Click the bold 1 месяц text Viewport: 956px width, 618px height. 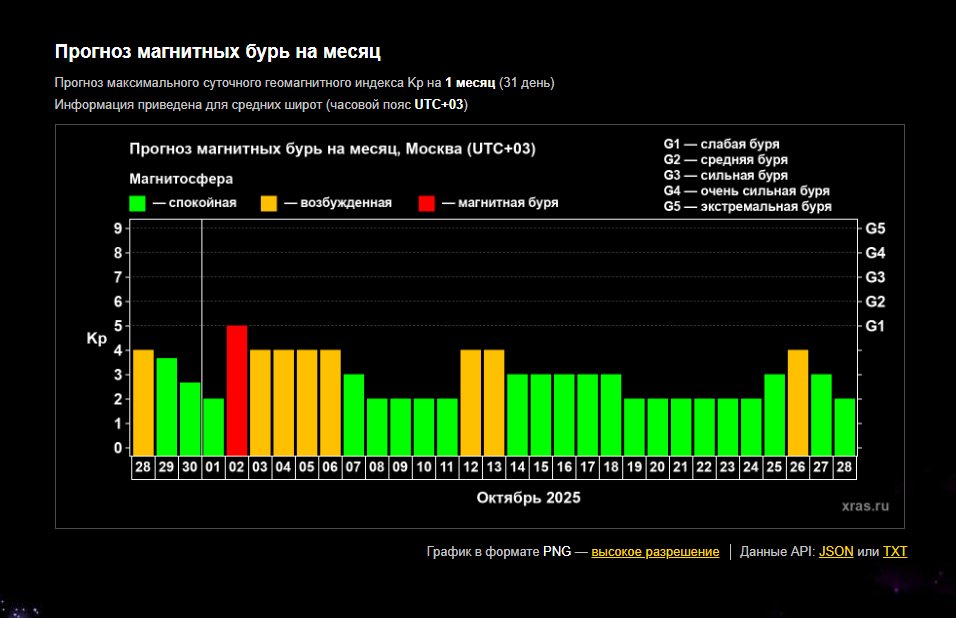pos(469,83)
